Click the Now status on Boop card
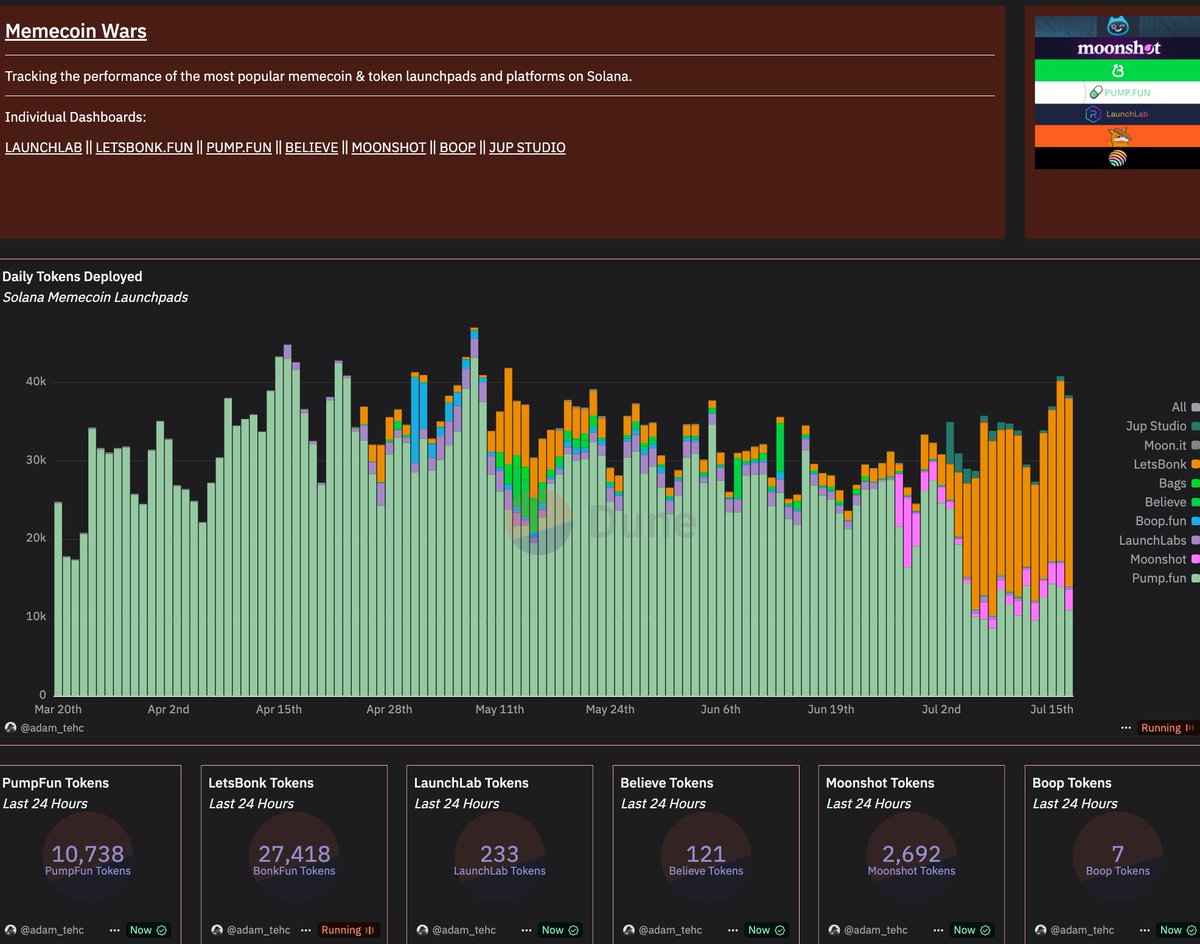Screen dimensions: 1200x944 click(x=1178, y=930)
